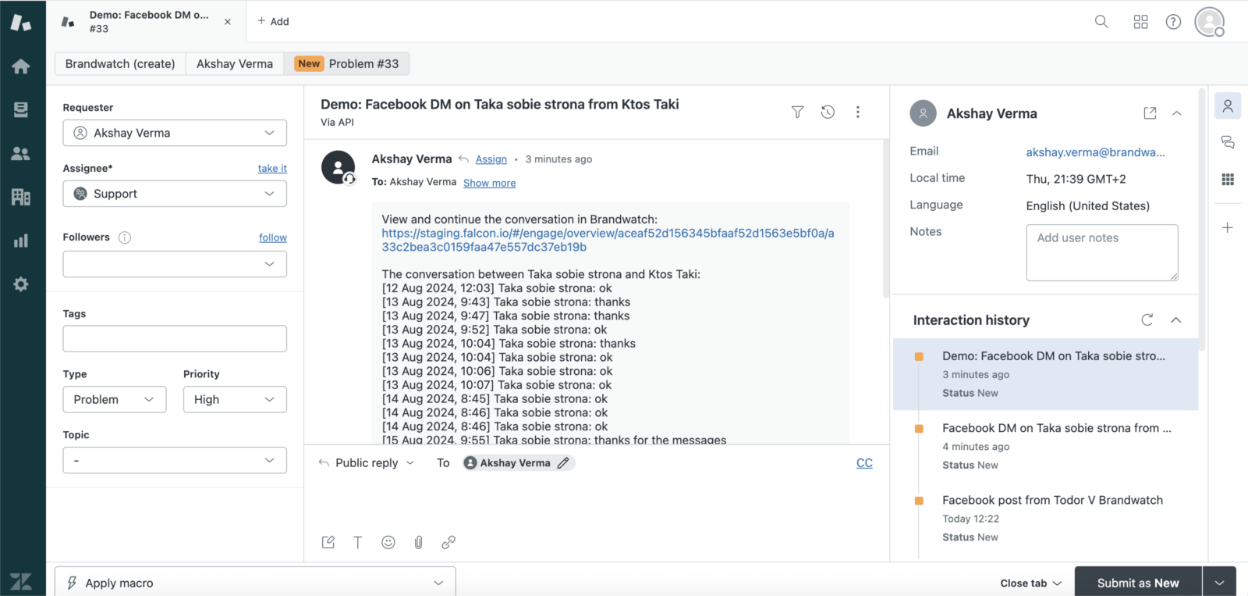The height and width of the screenshot is (596, 1248).
Task: Open the Help question mark icon
Action: 1173,21
